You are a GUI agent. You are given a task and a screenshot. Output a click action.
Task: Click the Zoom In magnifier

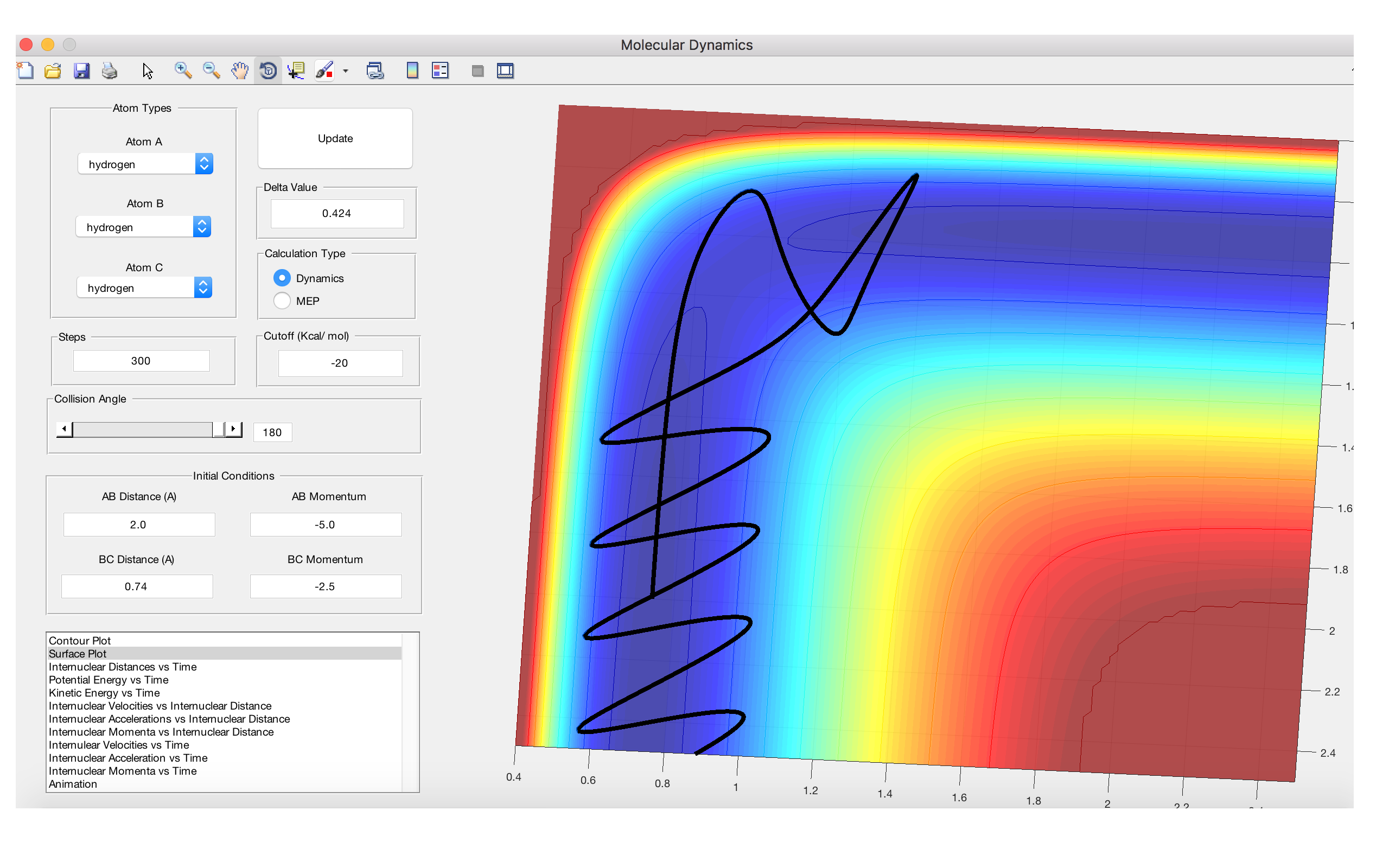tap(183, 71)
